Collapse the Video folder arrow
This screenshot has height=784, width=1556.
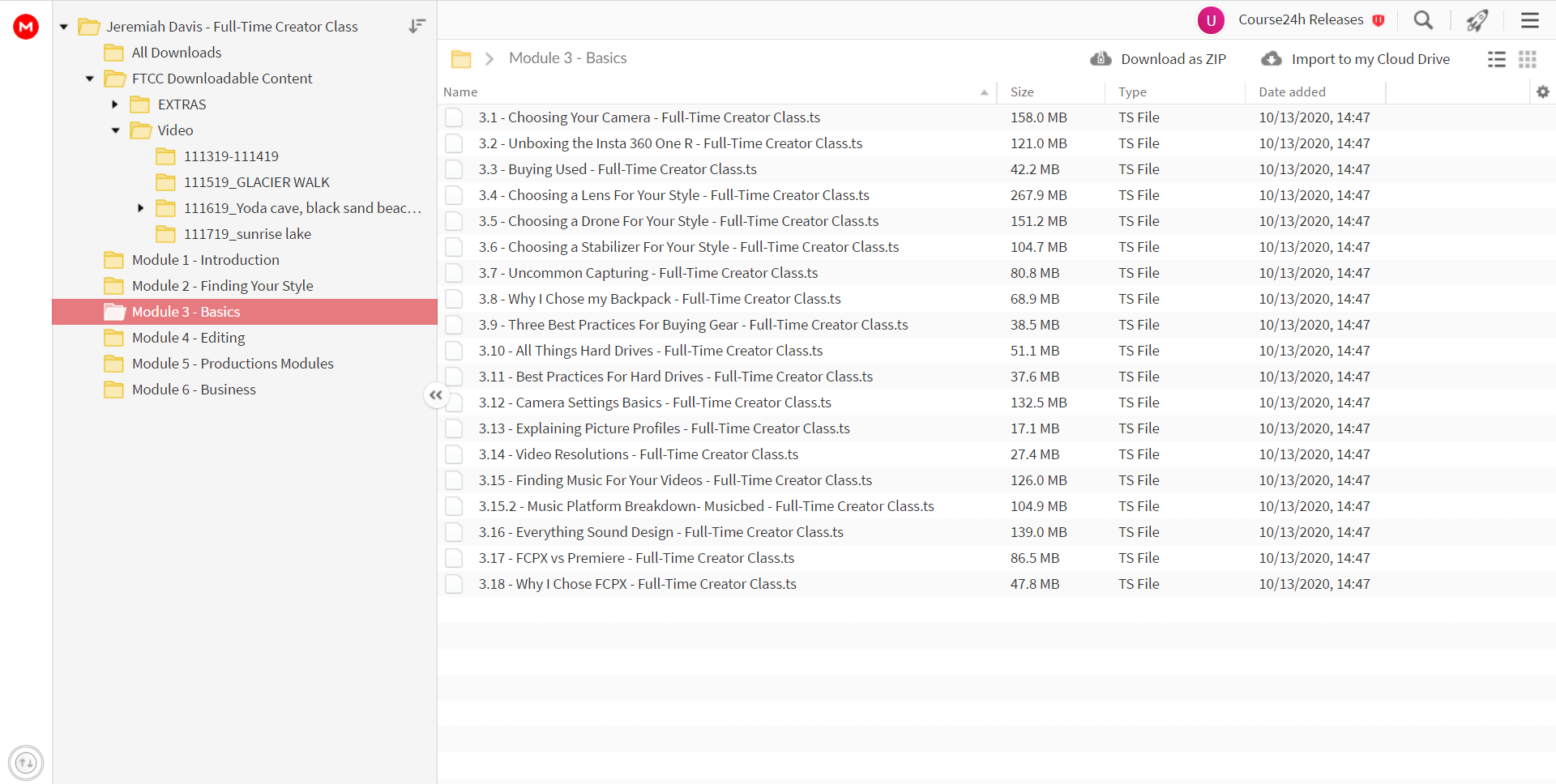click(x=115, y=130)
